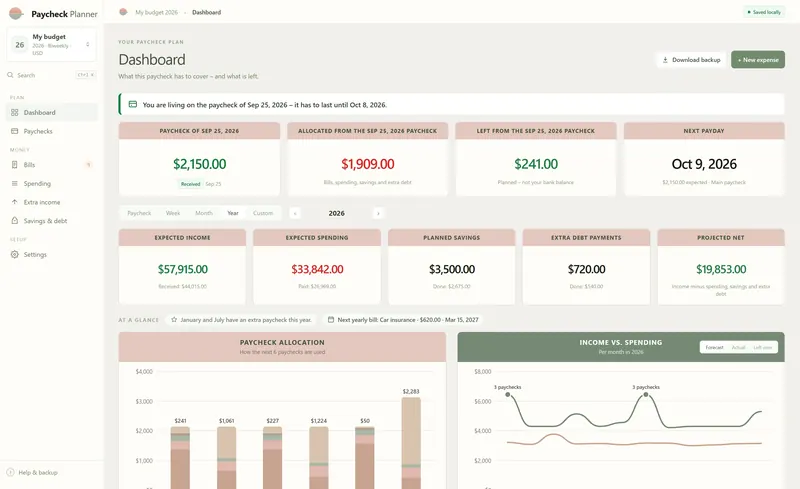Viewport: 800px width, 489px height.
Task: Click the 2026 year label
Action: pos(336,213)
